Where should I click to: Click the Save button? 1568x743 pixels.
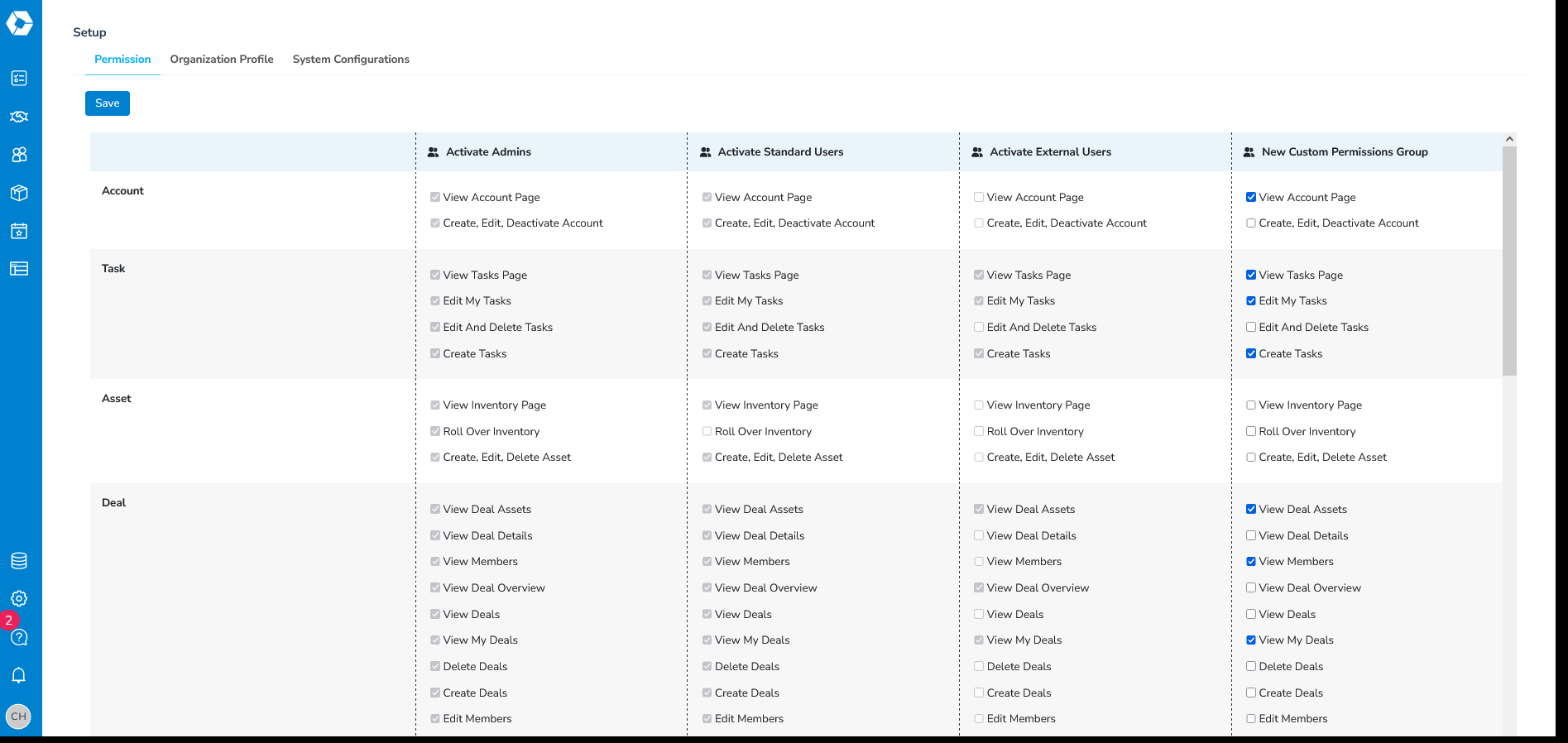108,103
